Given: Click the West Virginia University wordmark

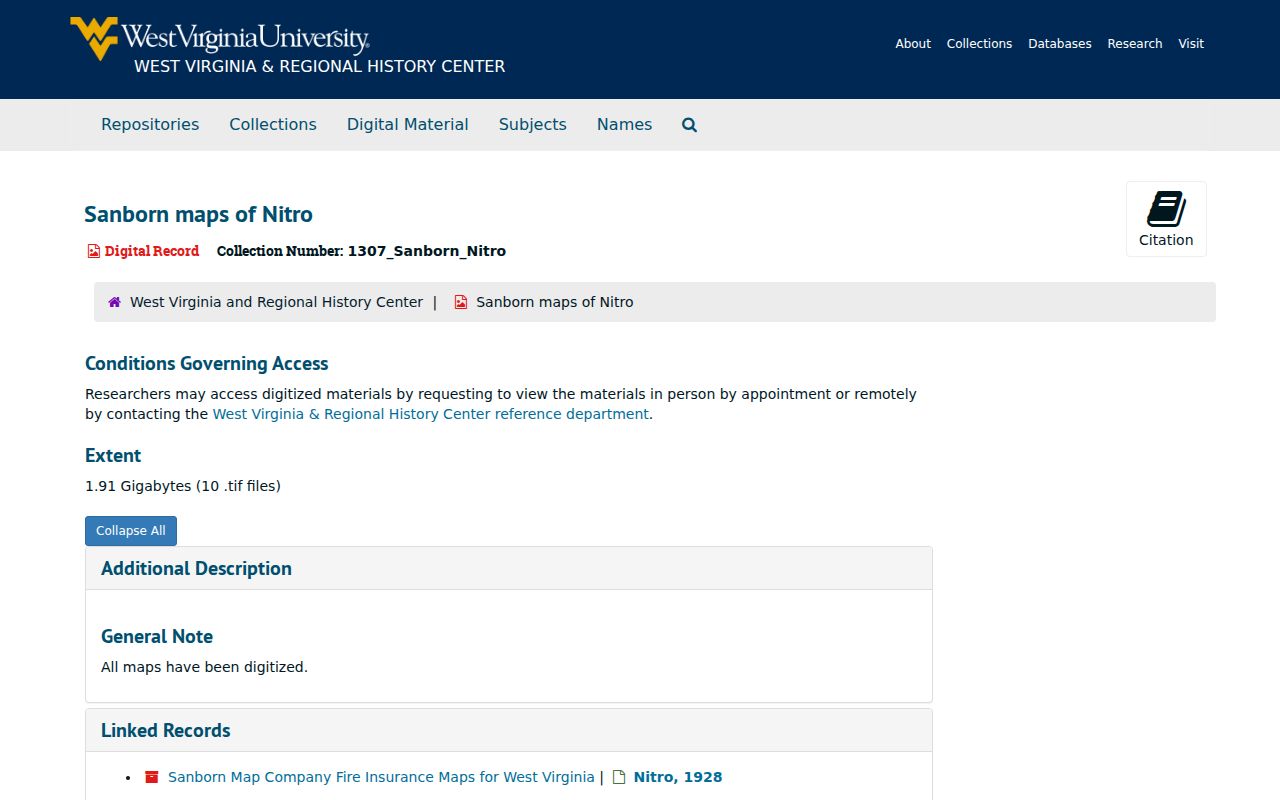Looking at the screenshot, I should [246, 38].
